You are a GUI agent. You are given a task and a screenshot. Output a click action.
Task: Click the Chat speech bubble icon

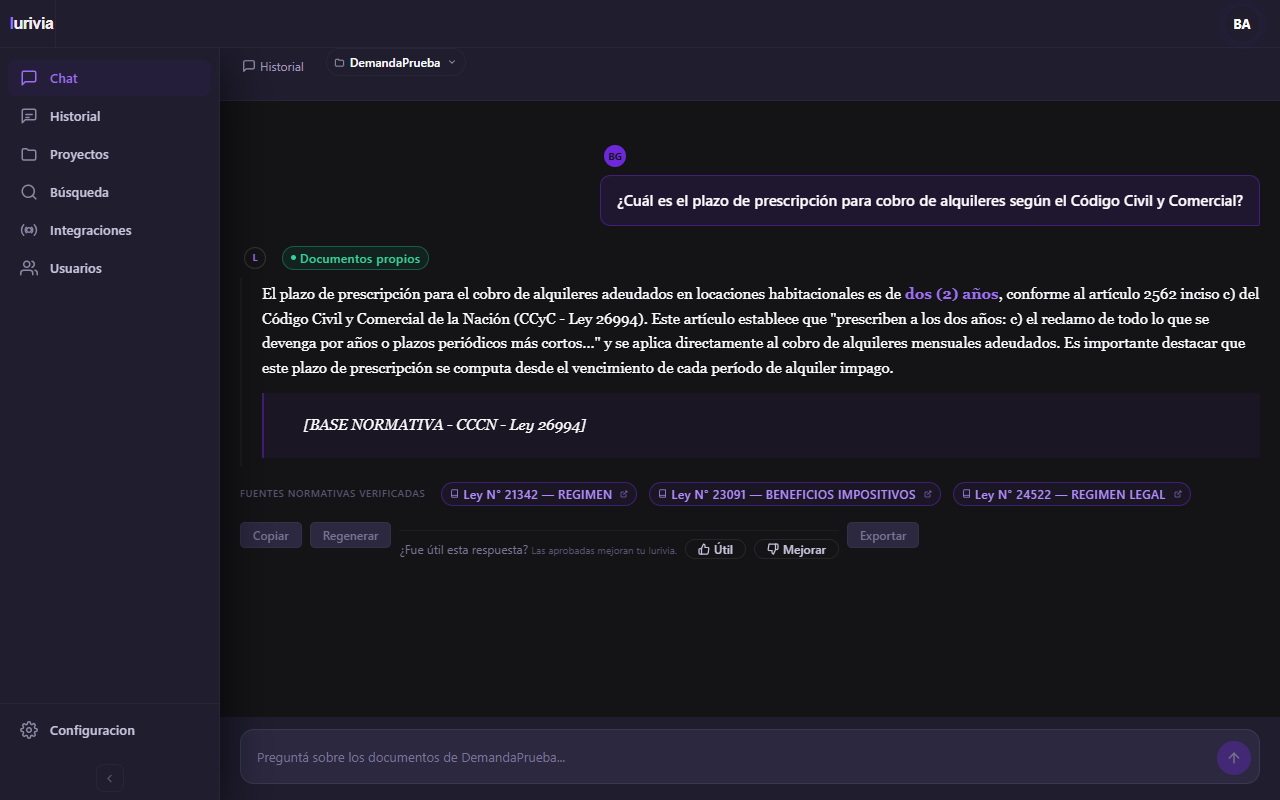pos(29,78)
